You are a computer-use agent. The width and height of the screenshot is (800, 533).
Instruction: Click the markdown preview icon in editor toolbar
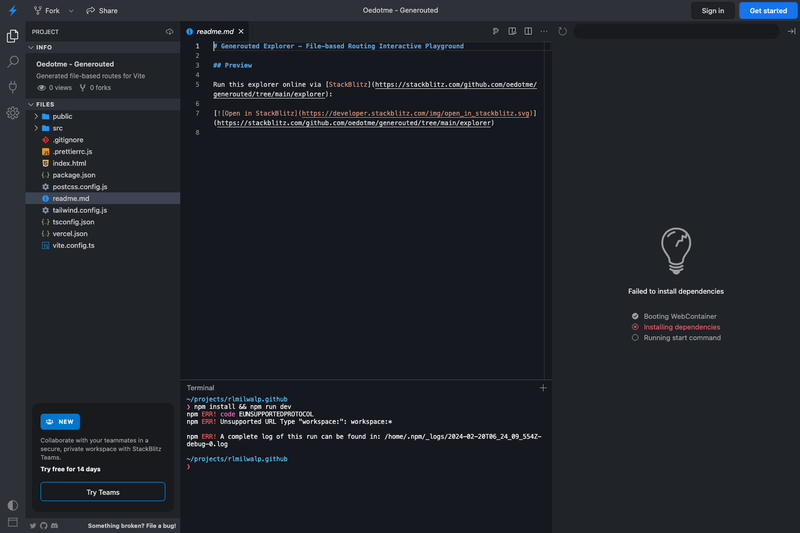pos(512,31)
